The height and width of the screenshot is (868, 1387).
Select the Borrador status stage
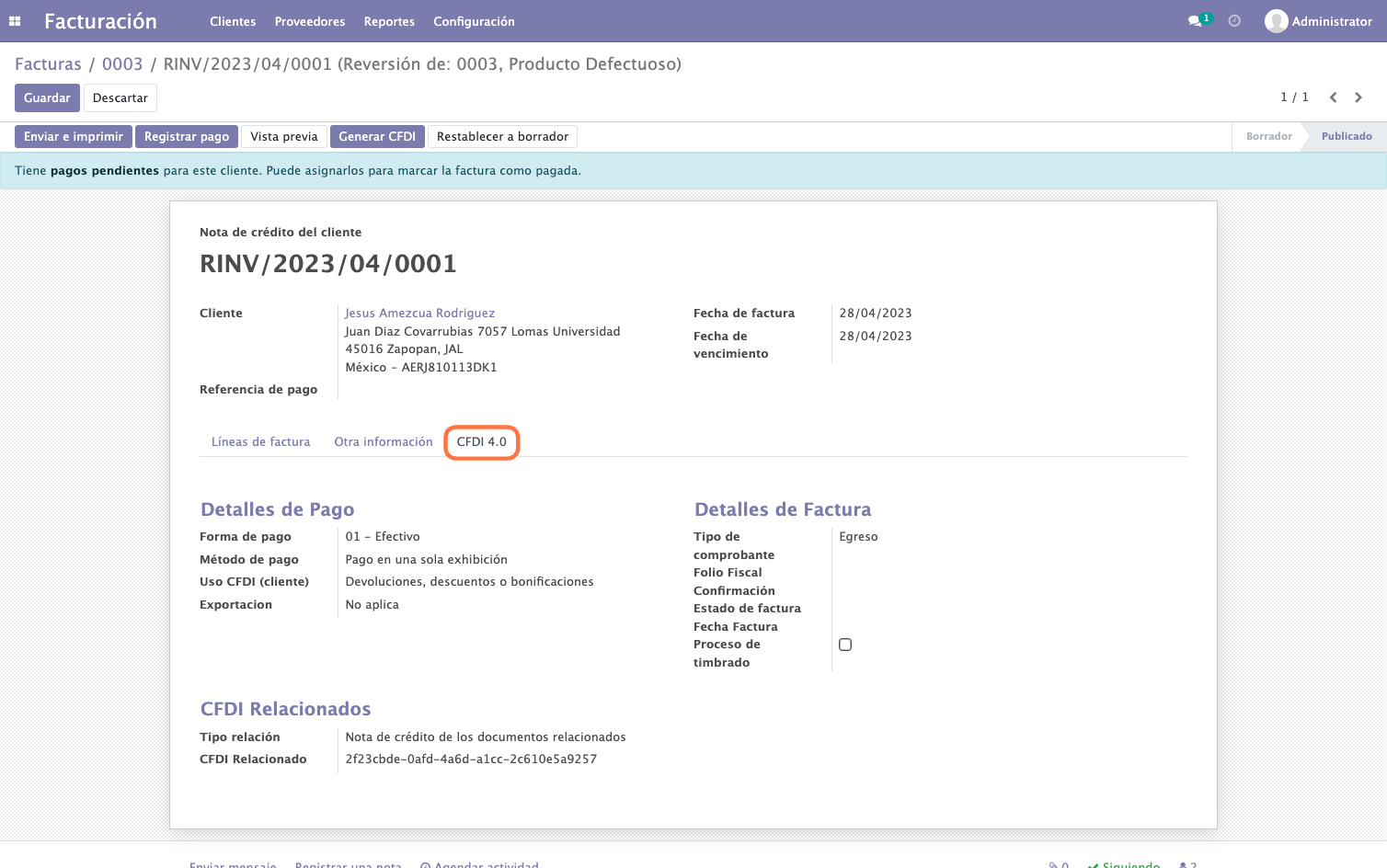(1268, 136)
